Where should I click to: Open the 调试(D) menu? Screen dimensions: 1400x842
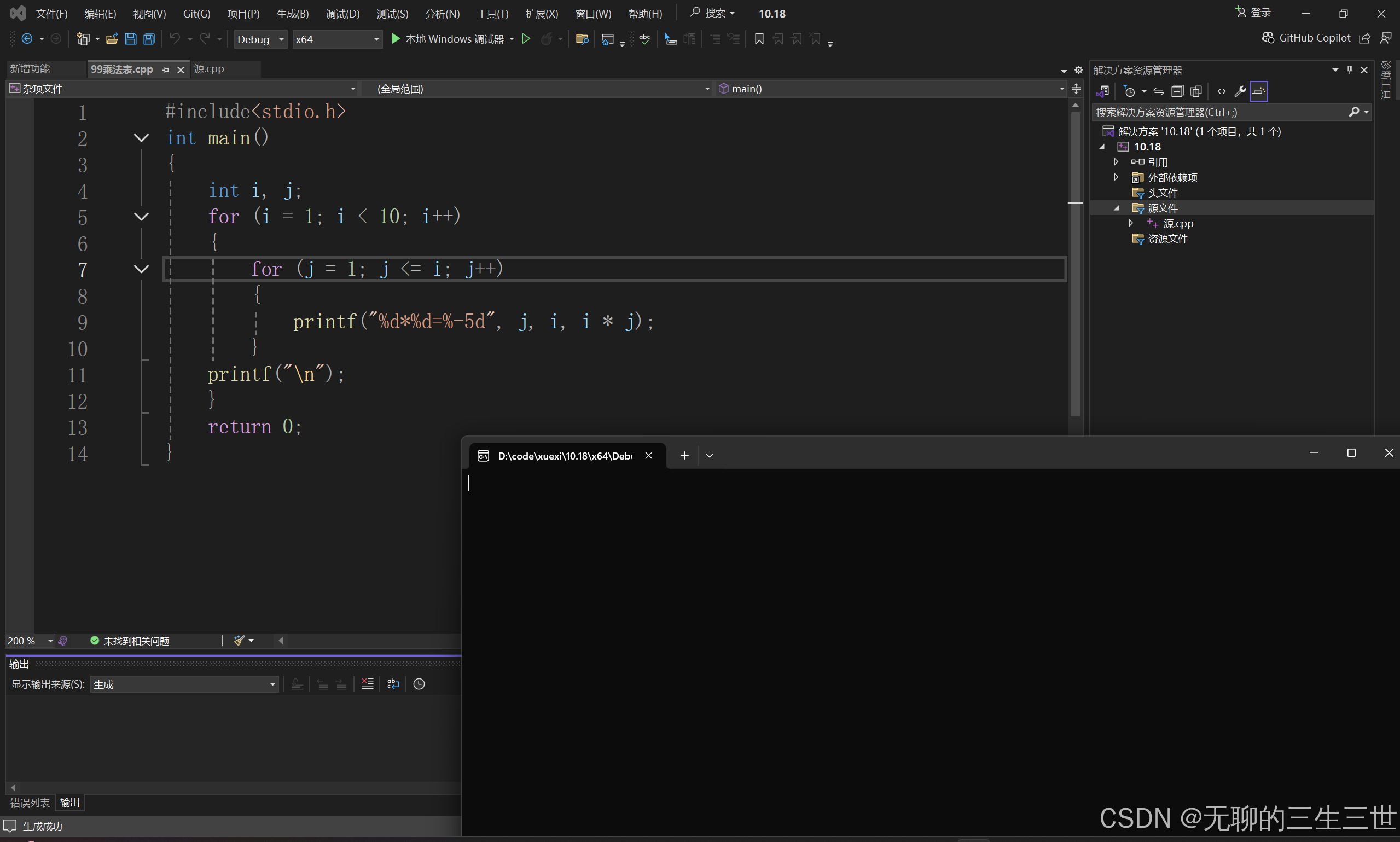(x=342, y=14)
